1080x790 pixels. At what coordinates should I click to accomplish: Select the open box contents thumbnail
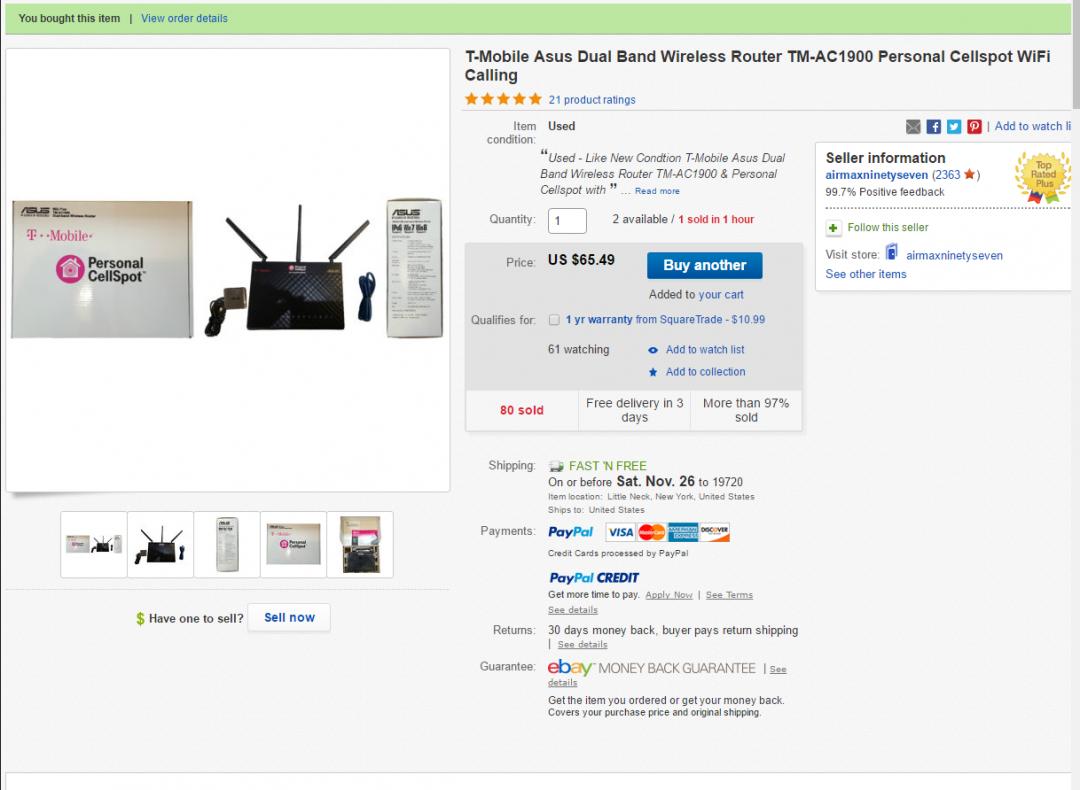[360, 545]
